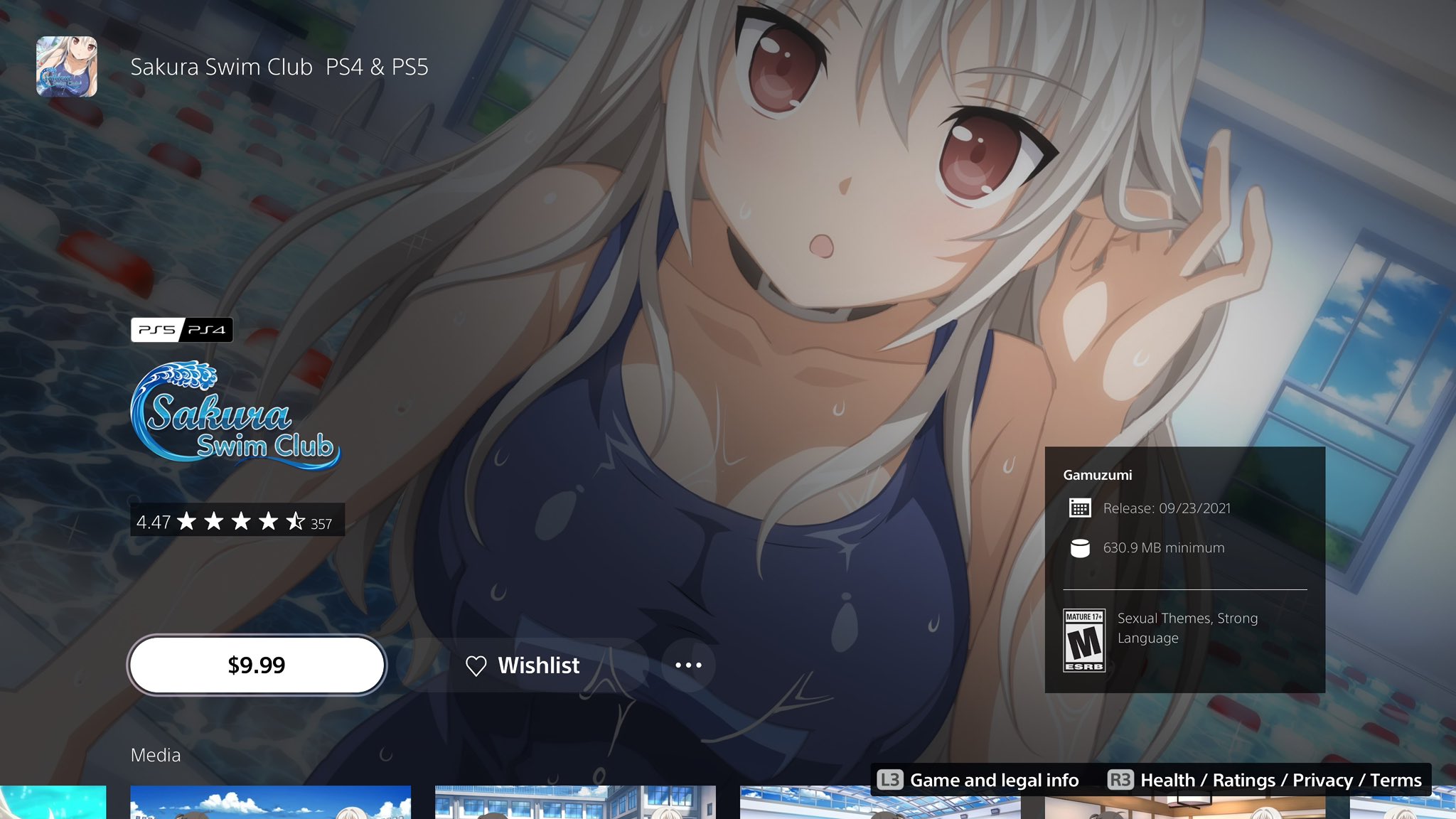Click the R3 button icon
Image resolution: width=1456 pixels, height=819 pixels.
tap(1120, 780)
